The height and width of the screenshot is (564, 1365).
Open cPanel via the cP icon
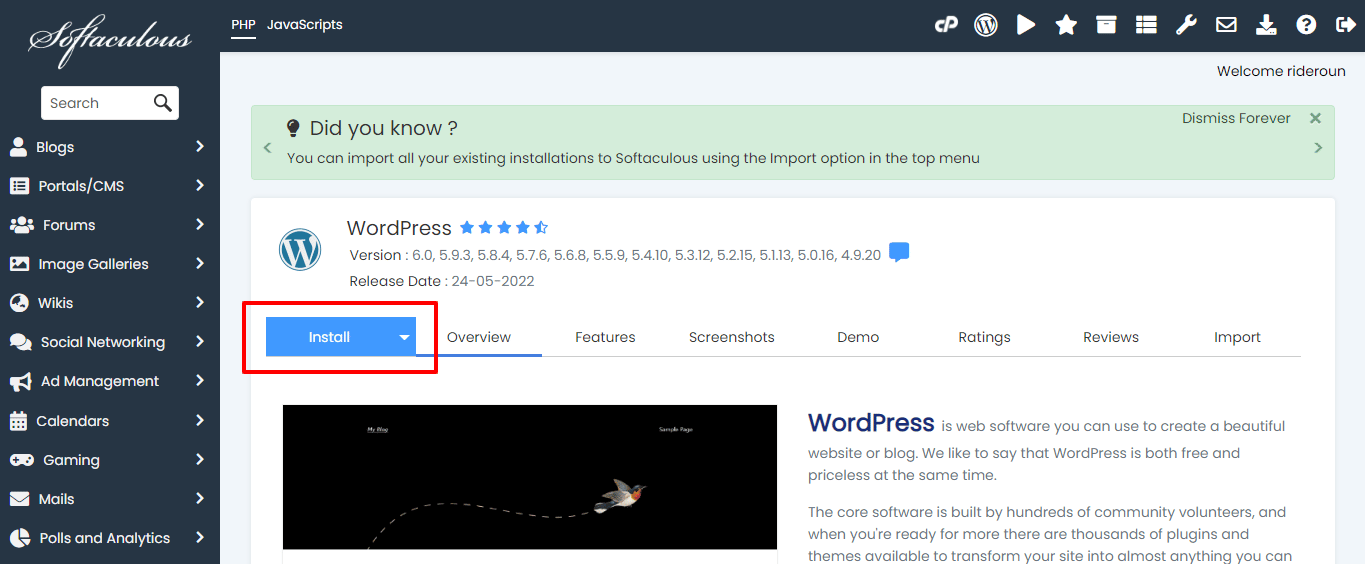[946, 25]
